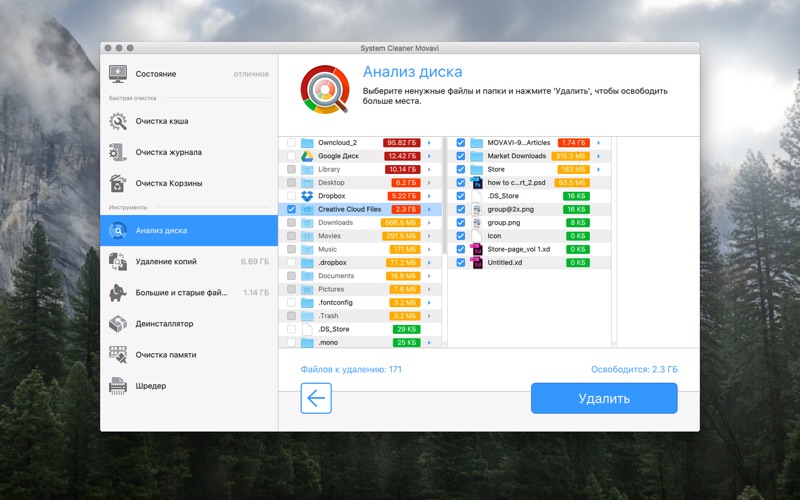The width and height of the screenshot is (800, 500).
Task: Click the Очистка кэша gear icon
Action: tap(118, 121)
